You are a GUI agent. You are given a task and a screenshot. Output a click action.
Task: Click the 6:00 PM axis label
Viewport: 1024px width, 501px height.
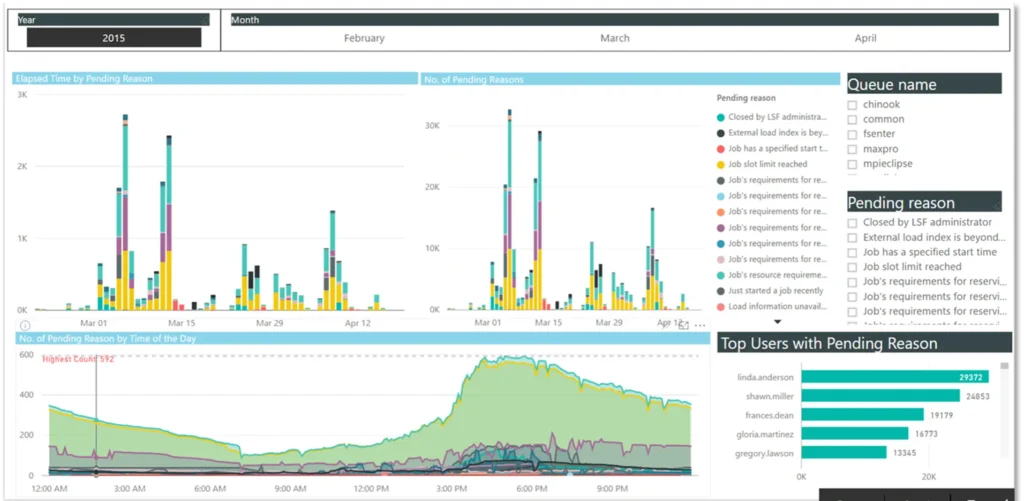[x=532, y=489]
